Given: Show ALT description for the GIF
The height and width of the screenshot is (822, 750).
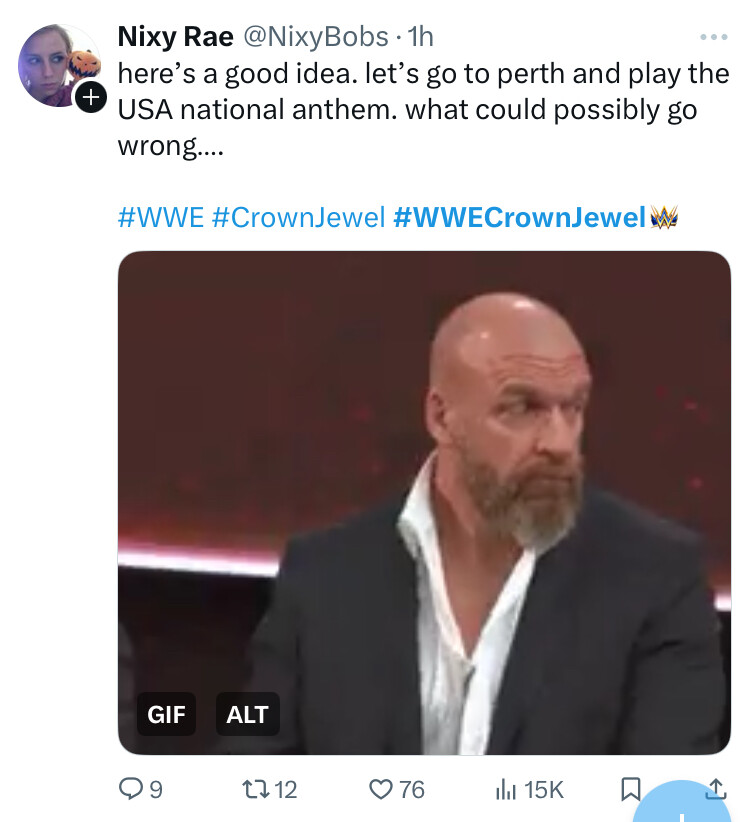Looking at the screenshot, I should pos(247,714).
